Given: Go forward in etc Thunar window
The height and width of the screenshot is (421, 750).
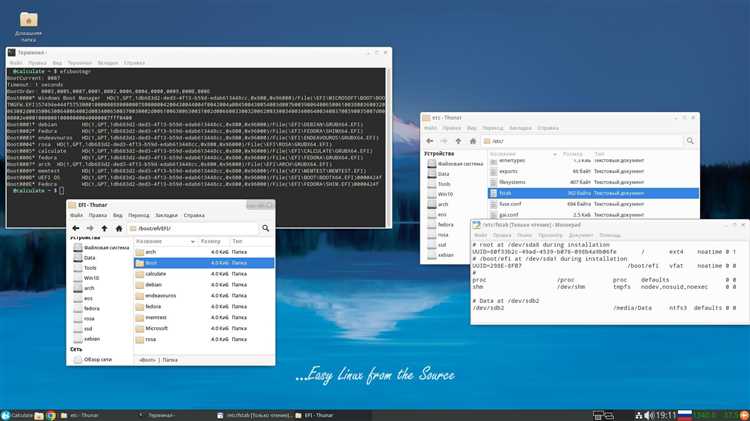Looking at the screenshot, I should pyautogui.click(x=444, y=141).
